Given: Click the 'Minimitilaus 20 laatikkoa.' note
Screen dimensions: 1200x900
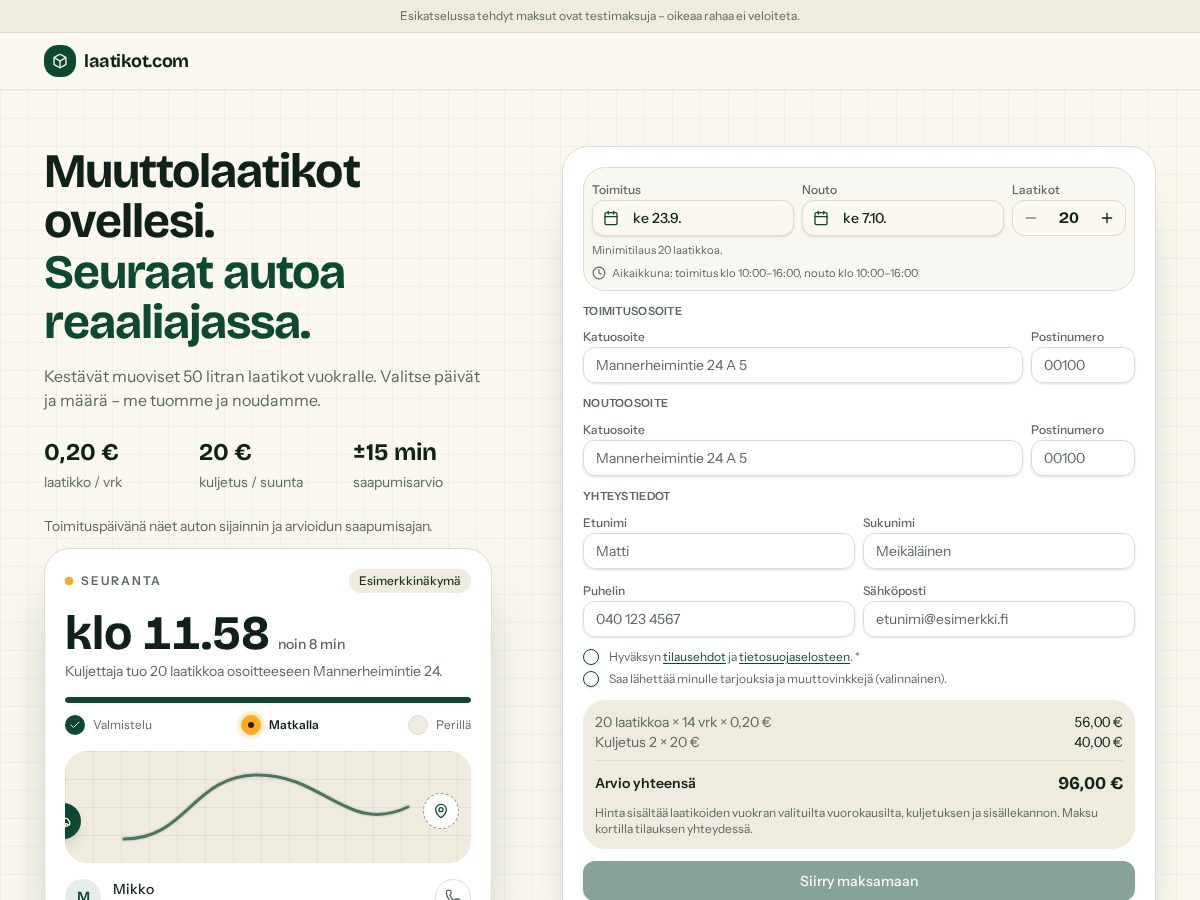Looking at the screenshot, I should 657,250.
